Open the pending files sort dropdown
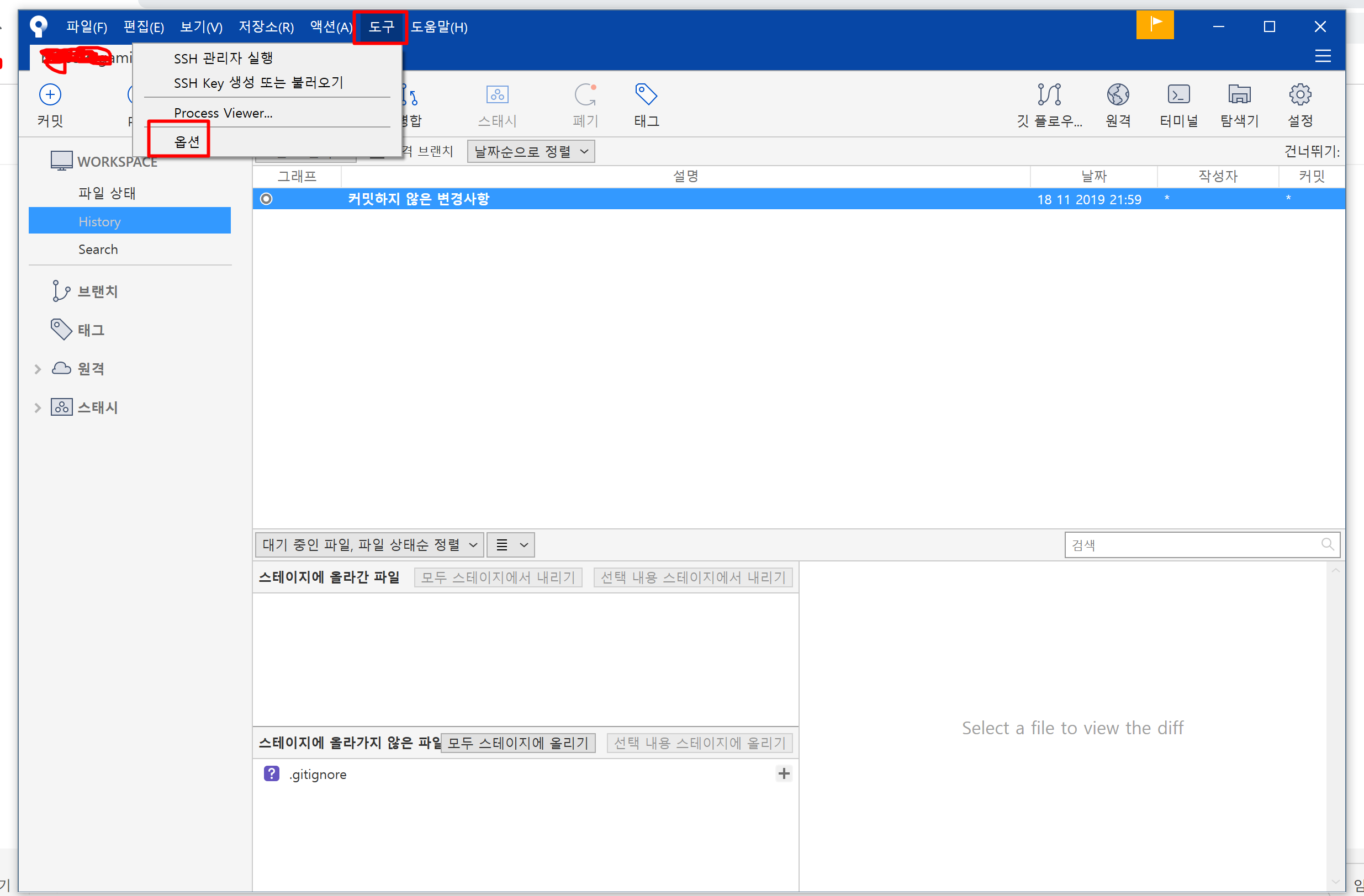 click(x=369, y=544)
